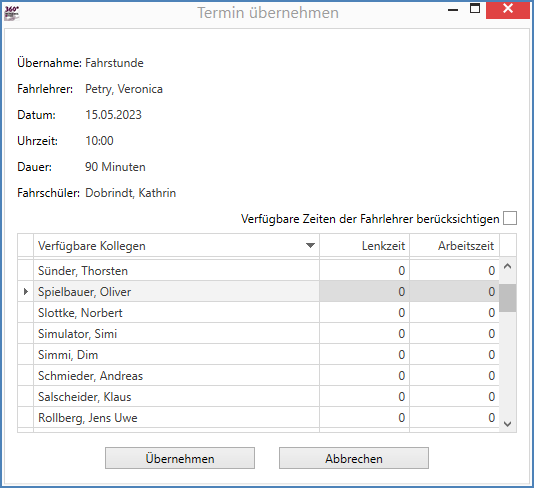Click the scroll down arrow of the list
534x488 pixels.
click(507, 424)
